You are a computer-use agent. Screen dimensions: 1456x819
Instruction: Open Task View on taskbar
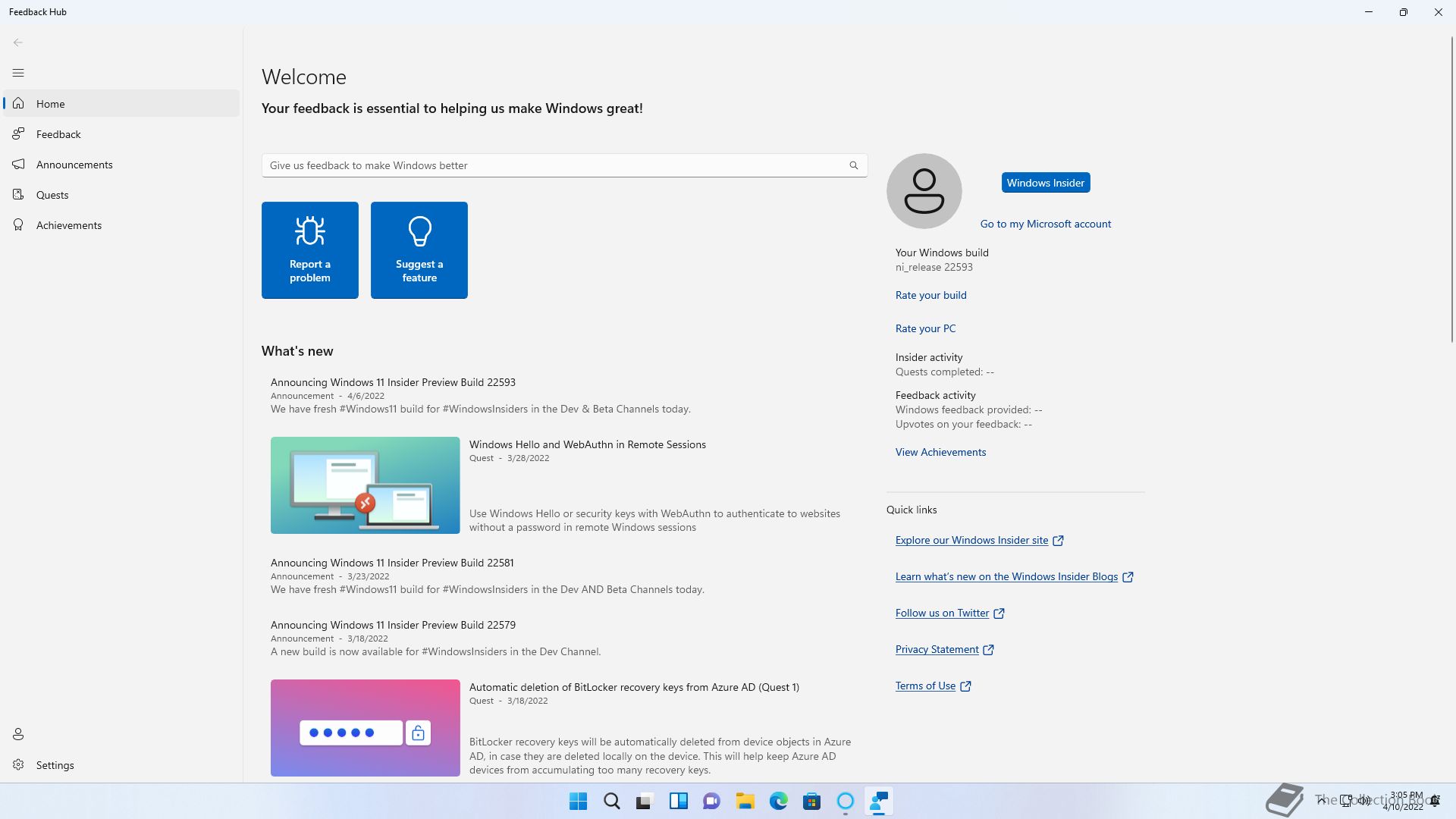pos(645,802)
